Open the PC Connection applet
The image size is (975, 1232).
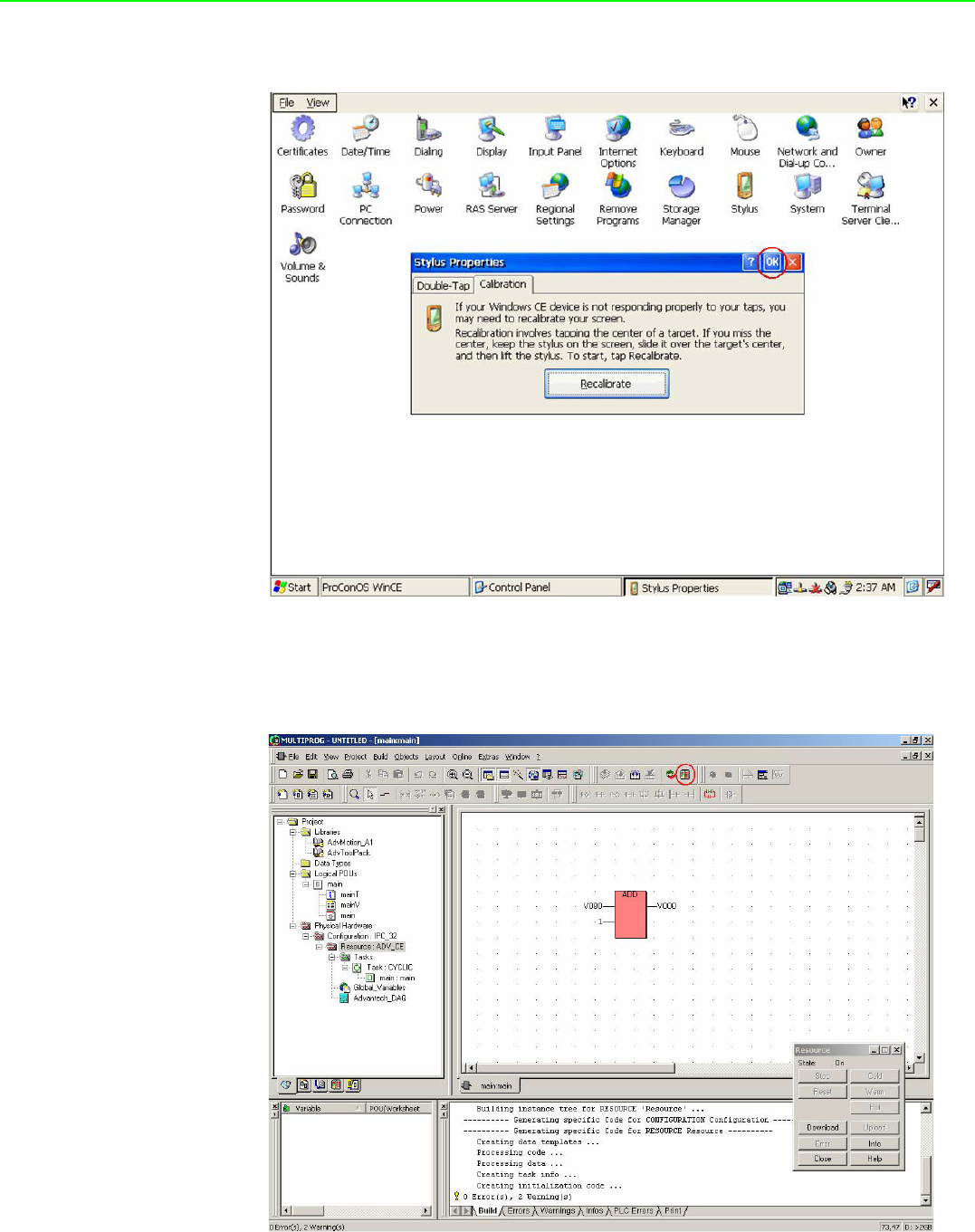click(366, 199)
